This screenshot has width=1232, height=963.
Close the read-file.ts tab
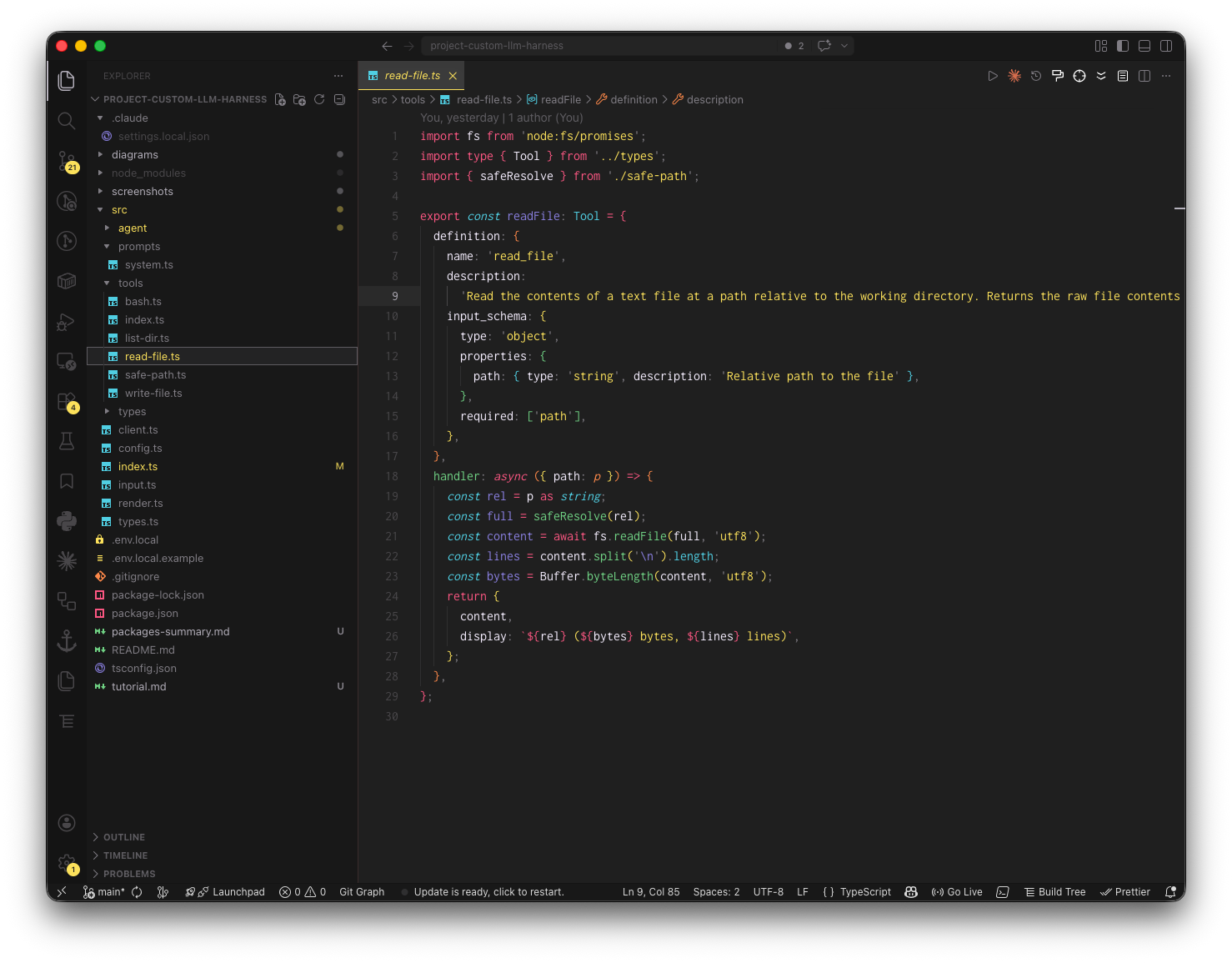tap(453, 76)
